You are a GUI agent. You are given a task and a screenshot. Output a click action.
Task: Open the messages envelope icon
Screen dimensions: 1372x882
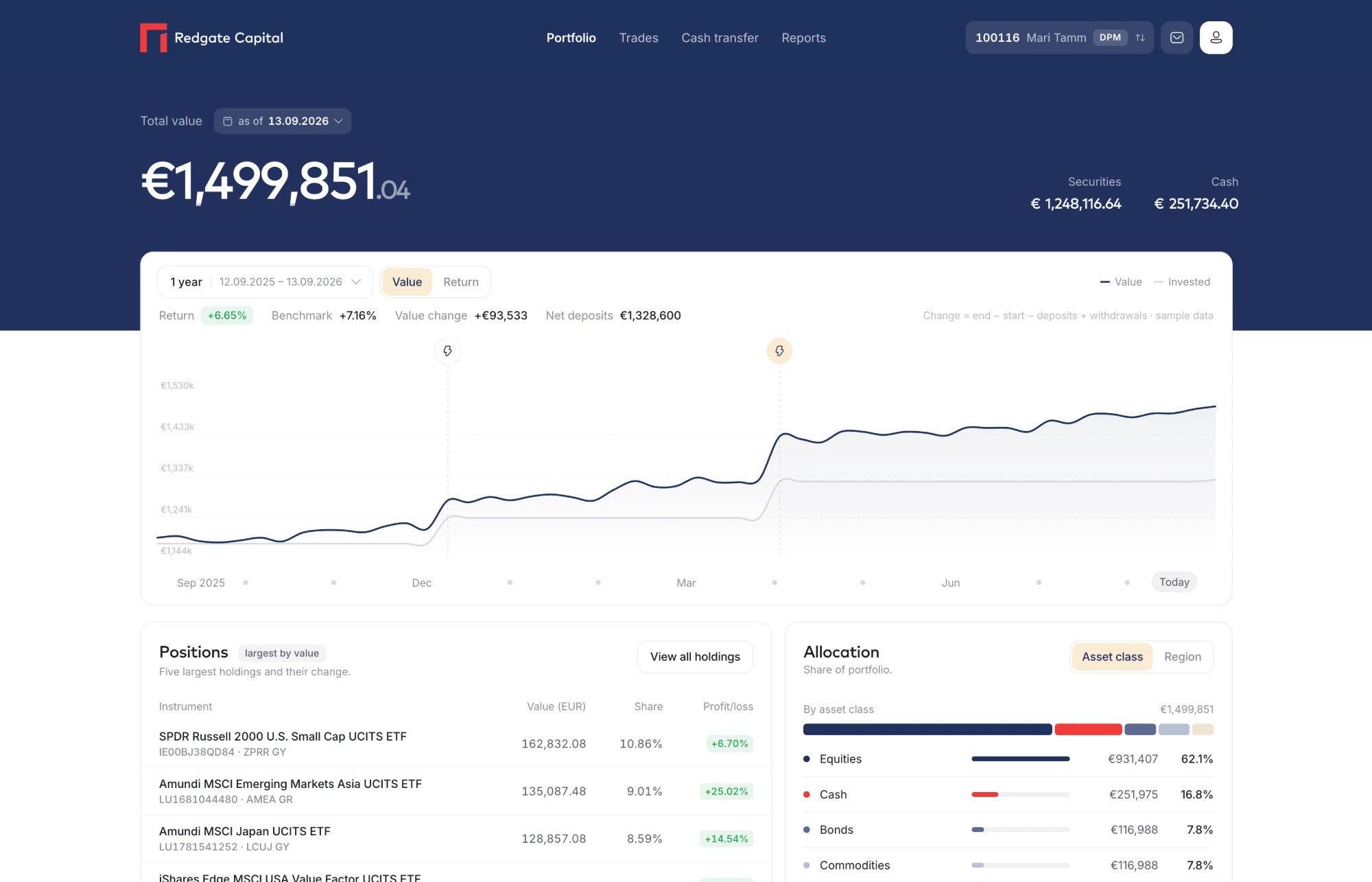click(1176, 38)
